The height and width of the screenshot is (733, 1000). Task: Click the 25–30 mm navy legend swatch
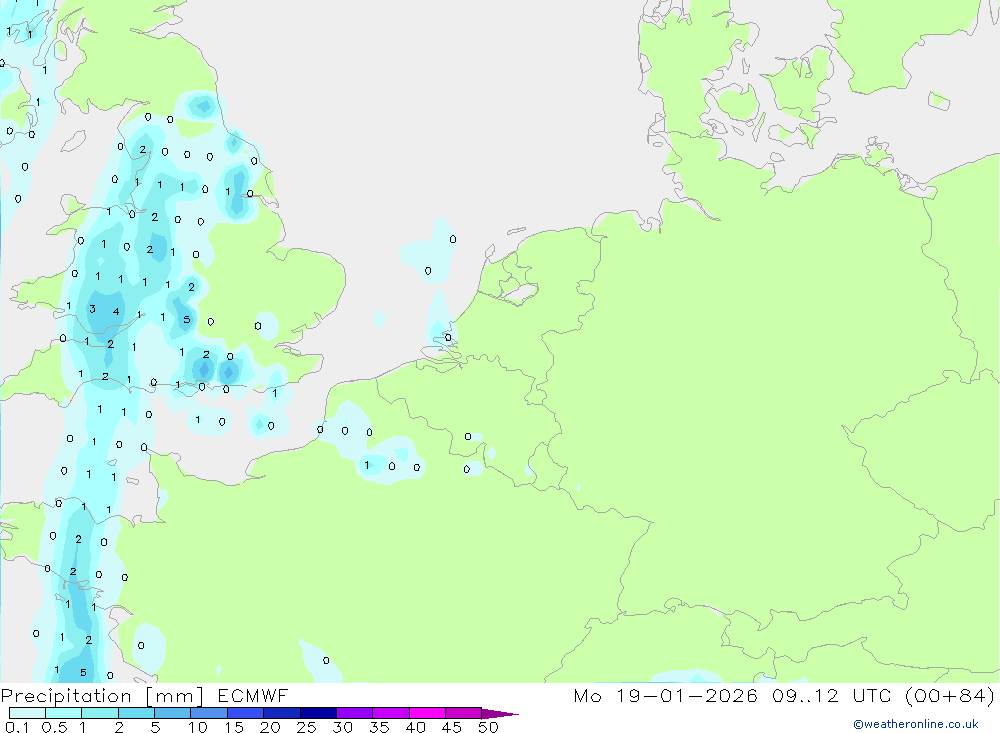tap(318, 713)
